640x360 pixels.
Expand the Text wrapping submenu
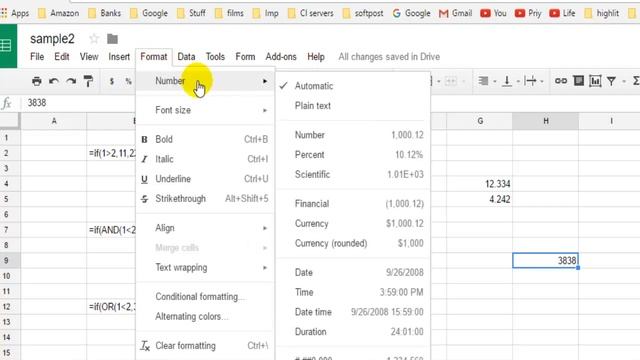coord(205,268)
